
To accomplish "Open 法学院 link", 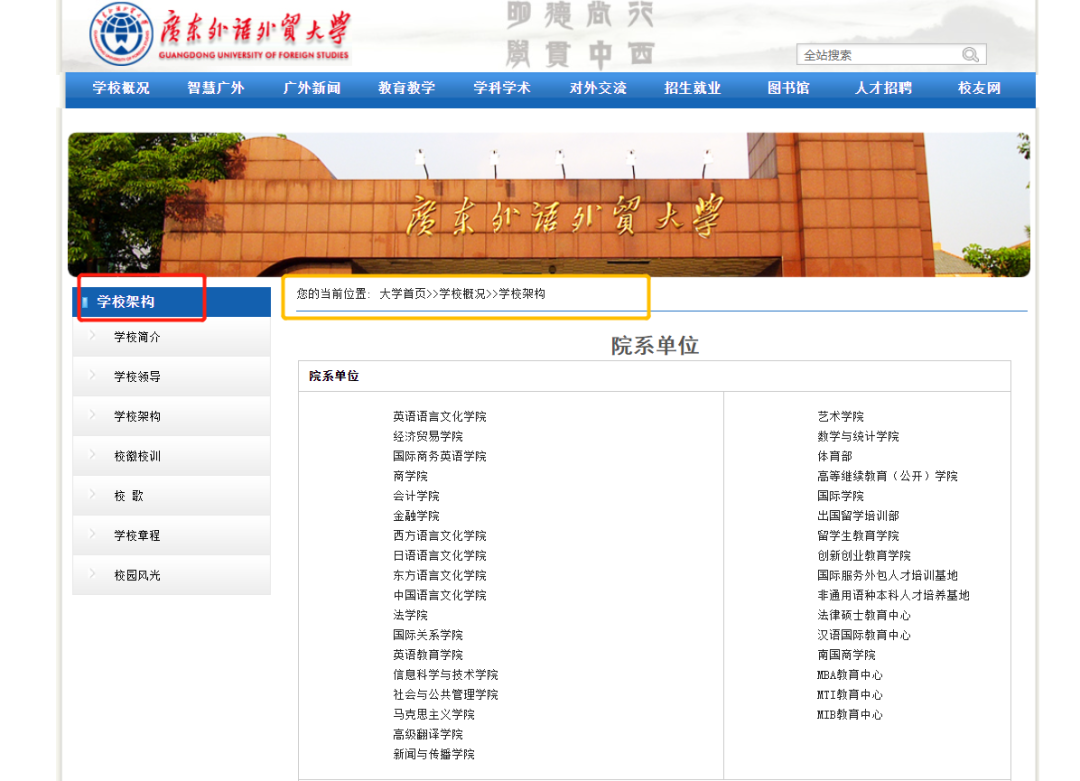I will [x=411, y=616].
